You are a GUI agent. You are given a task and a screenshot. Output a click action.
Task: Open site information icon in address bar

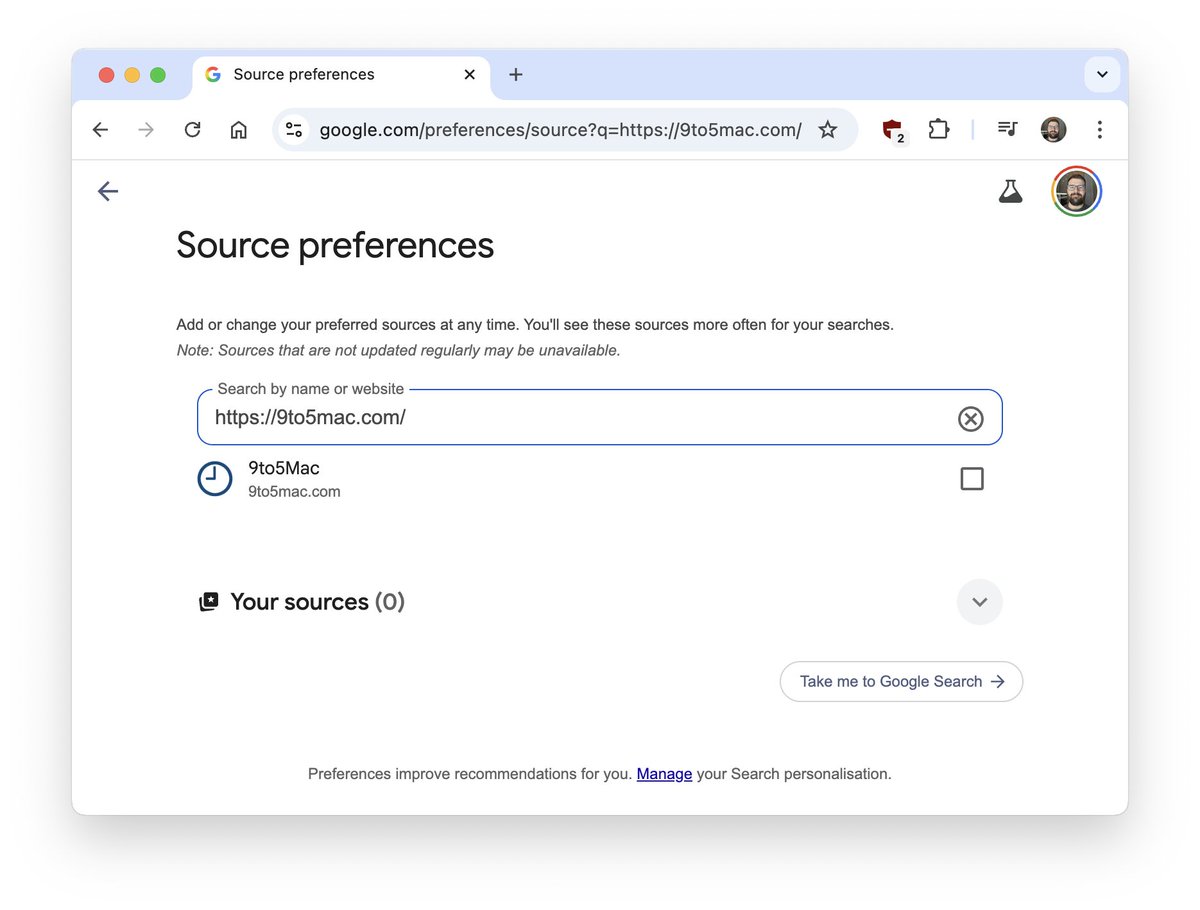click(x=294, y=130)
